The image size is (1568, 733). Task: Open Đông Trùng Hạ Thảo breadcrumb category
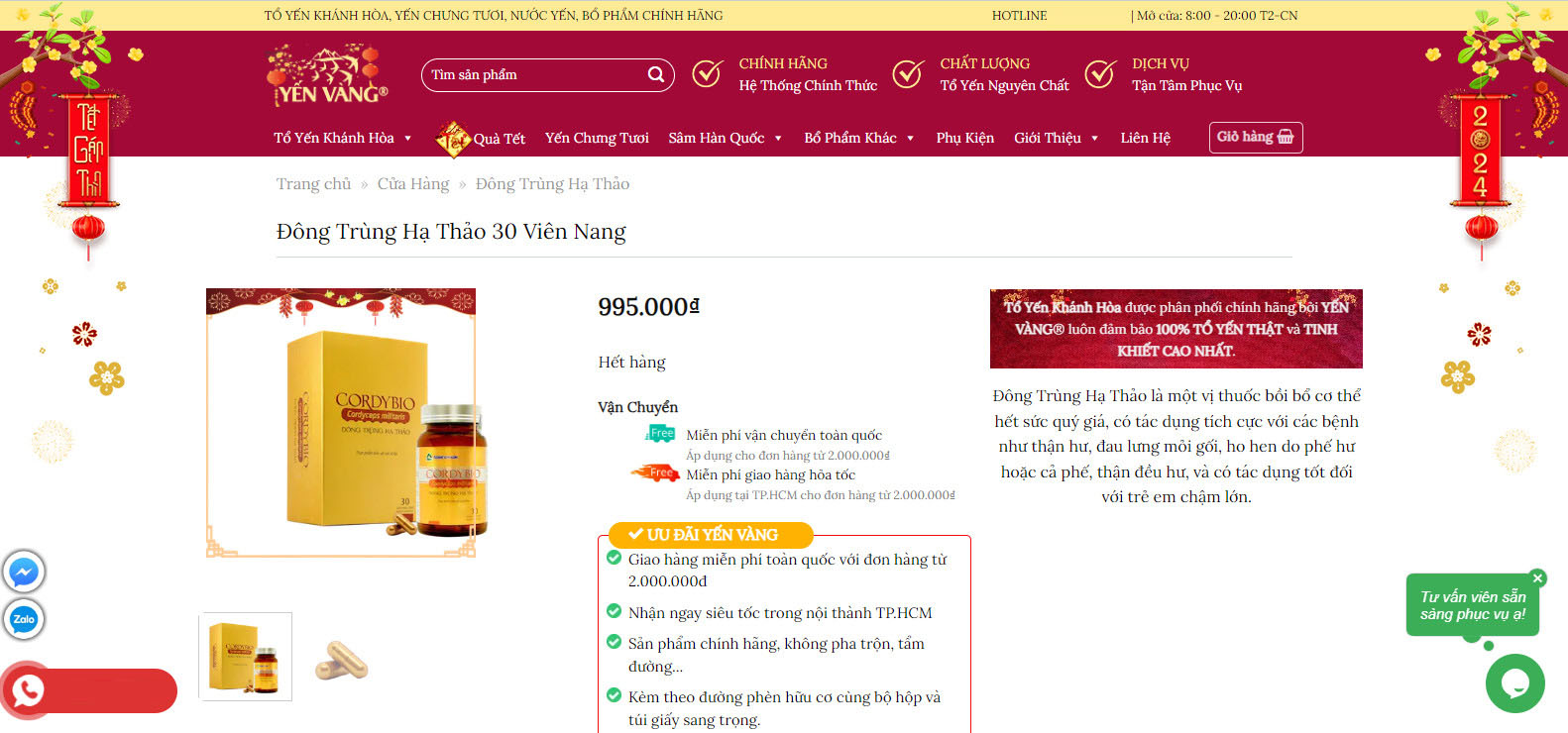coord(552,184)
